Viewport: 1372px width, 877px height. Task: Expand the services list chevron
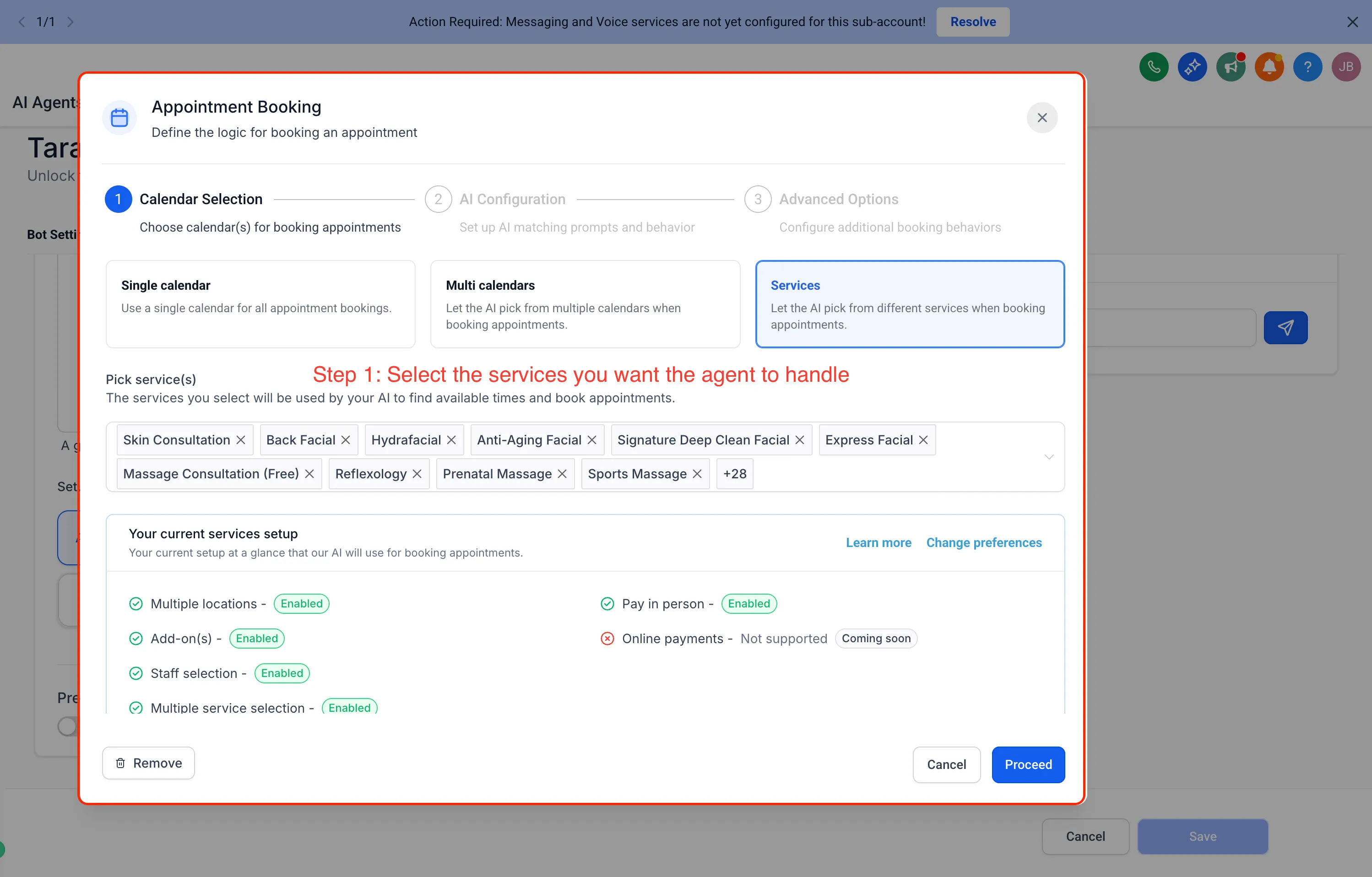[1049, 456]
